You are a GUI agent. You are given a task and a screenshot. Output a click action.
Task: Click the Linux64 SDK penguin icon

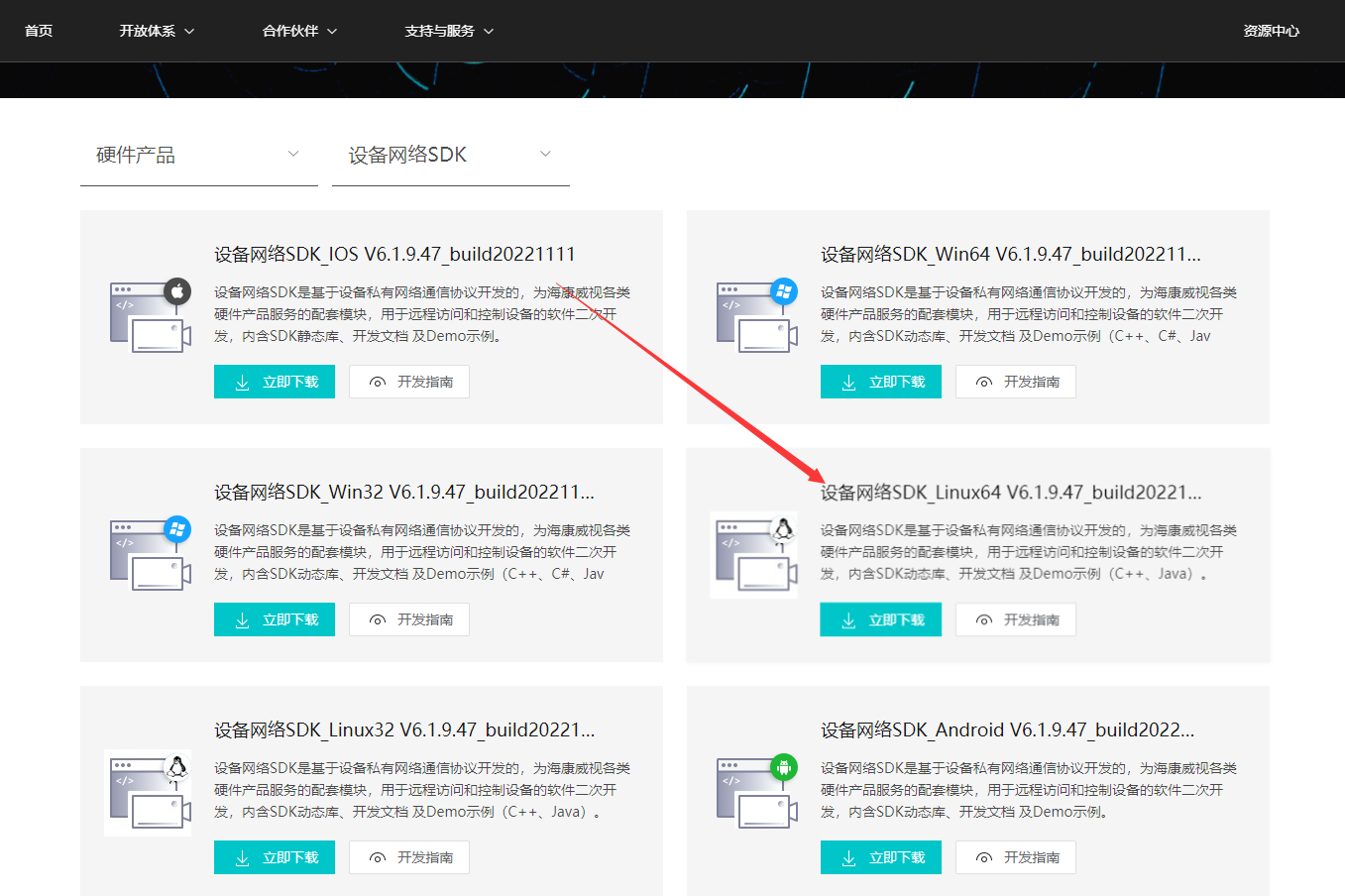[x=784, y=529]
